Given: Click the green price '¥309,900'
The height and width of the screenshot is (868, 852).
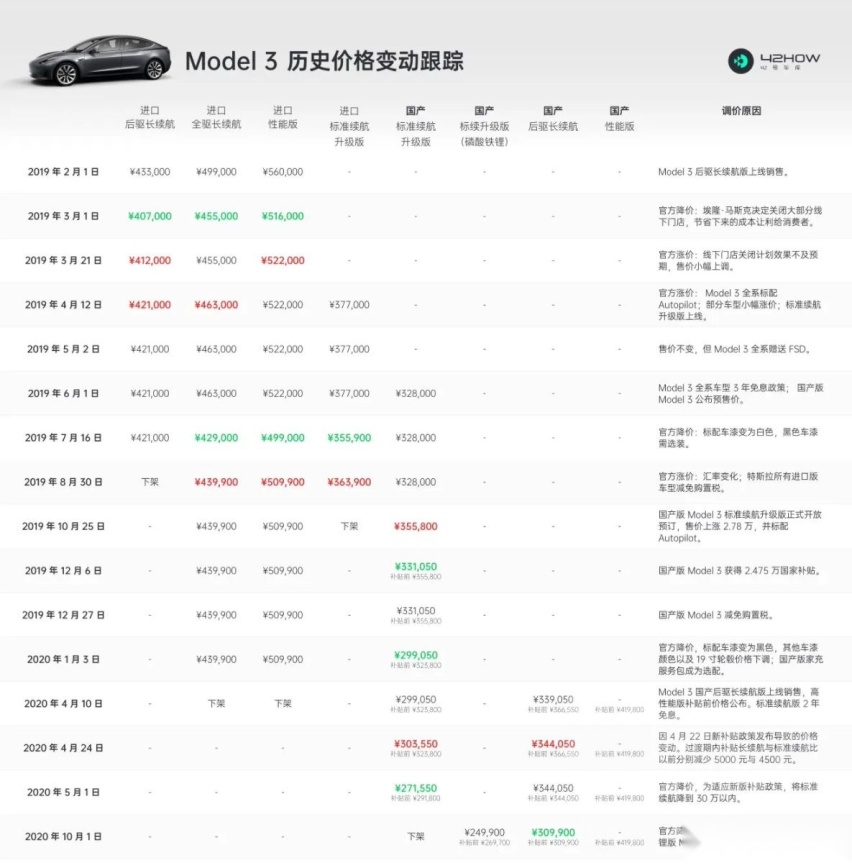Looking at the screenshot, I should [552, 832].
